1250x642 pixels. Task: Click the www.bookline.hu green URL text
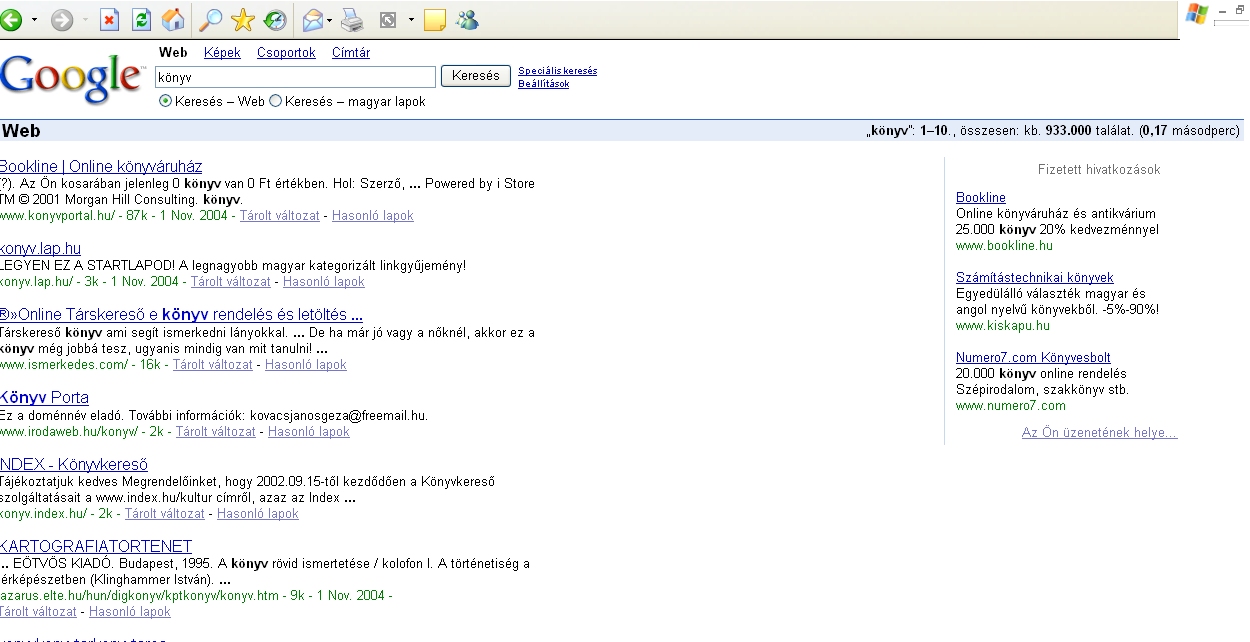[1004, 246]
